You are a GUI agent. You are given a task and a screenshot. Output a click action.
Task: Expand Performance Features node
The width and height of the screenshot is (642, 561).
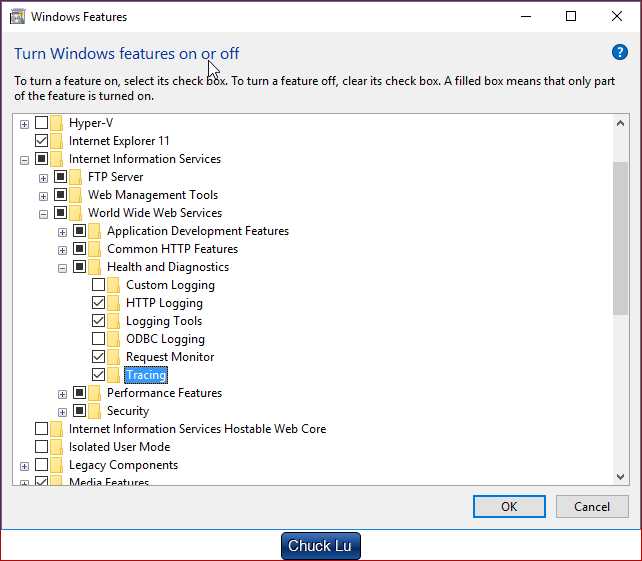click(x=62, y=394)
